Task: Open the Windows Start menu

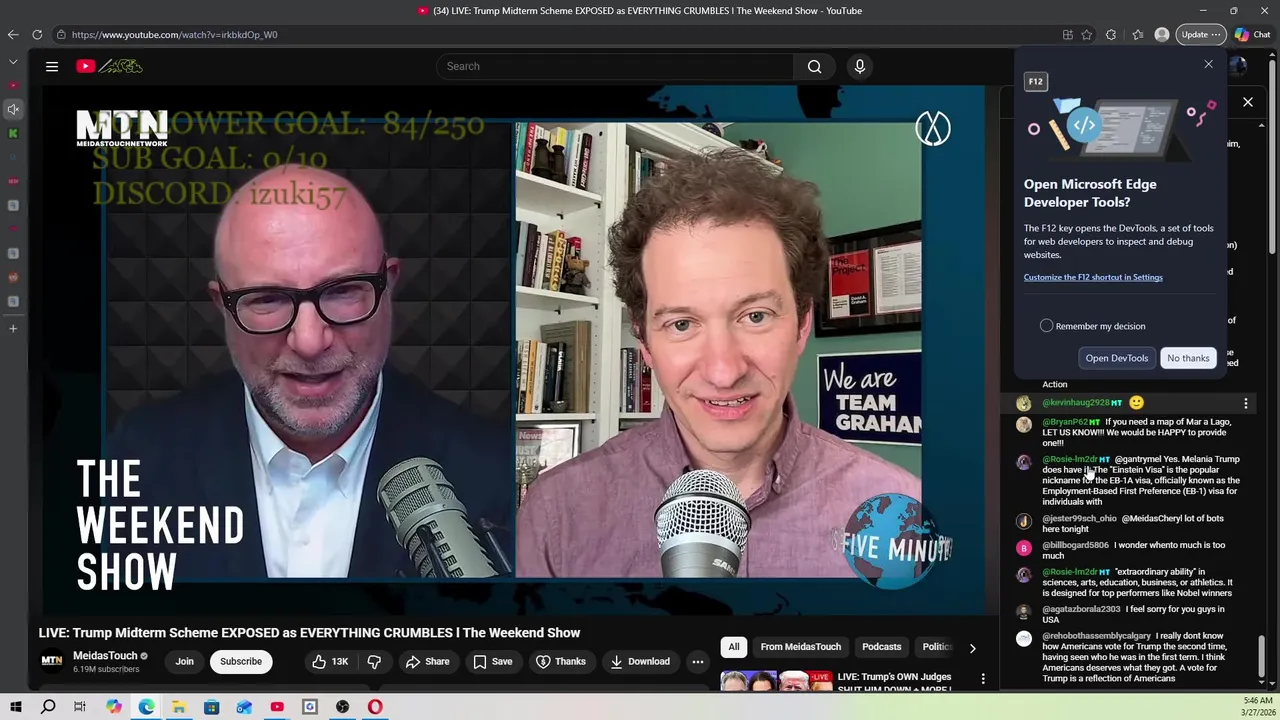Action: click(x=15, y=707)
